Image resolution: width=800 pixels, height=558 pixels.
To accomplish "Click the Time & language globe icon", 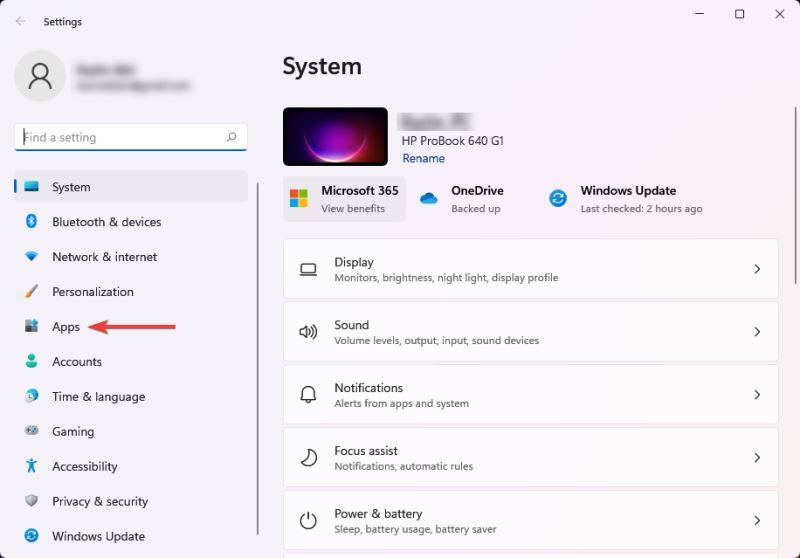I will (x=31, y=397).
